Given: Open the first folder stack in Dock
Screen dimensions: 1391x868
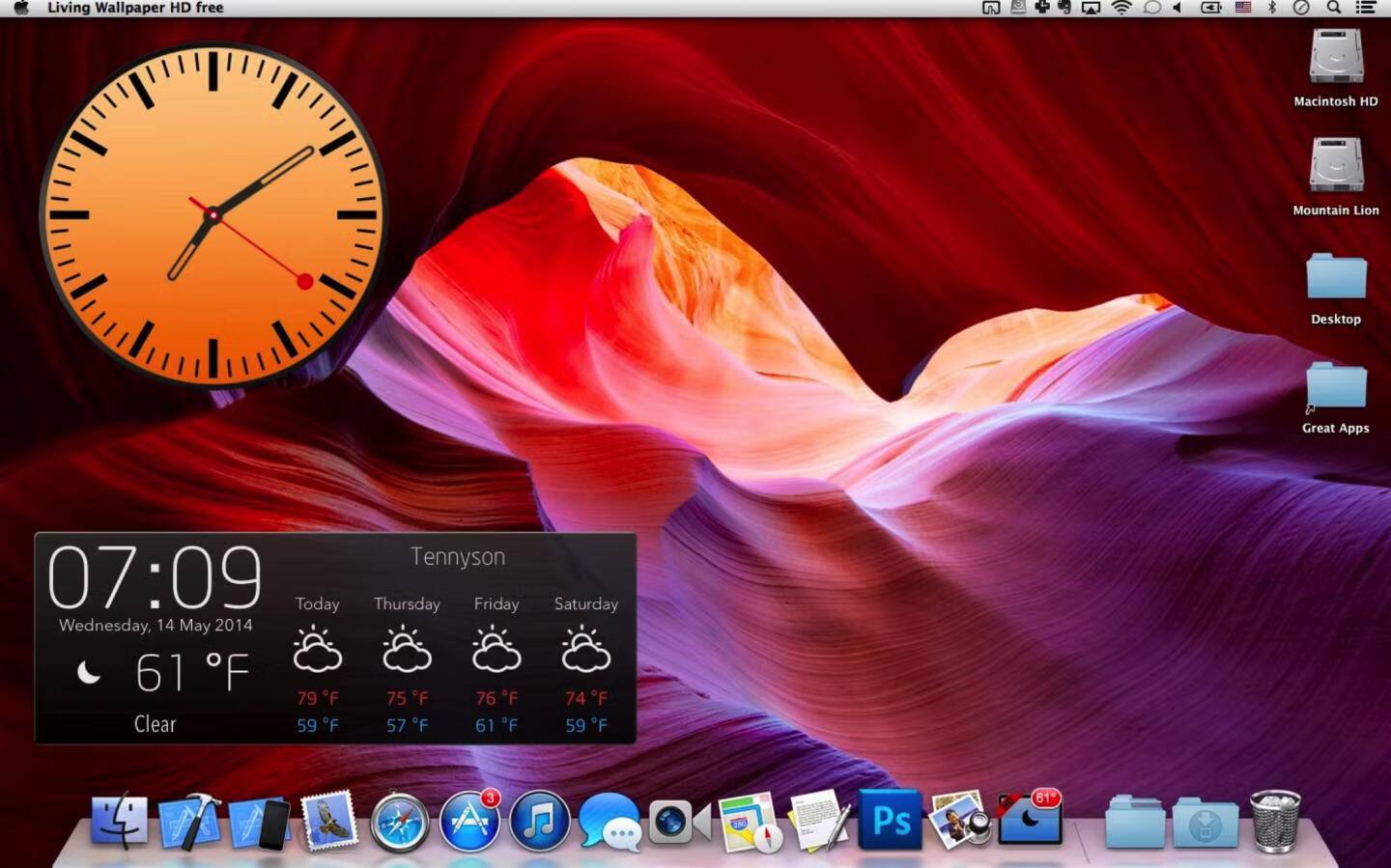Looking at the screenshot, I should pos(1135,823).
